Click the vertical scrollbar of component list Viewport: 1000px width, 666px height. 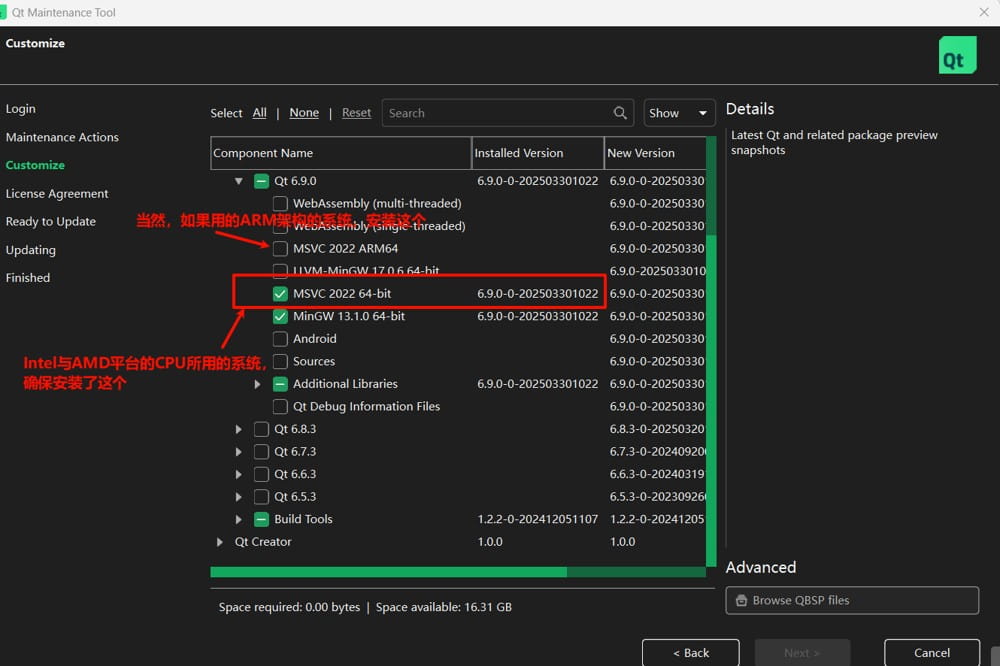pos(711,351)
